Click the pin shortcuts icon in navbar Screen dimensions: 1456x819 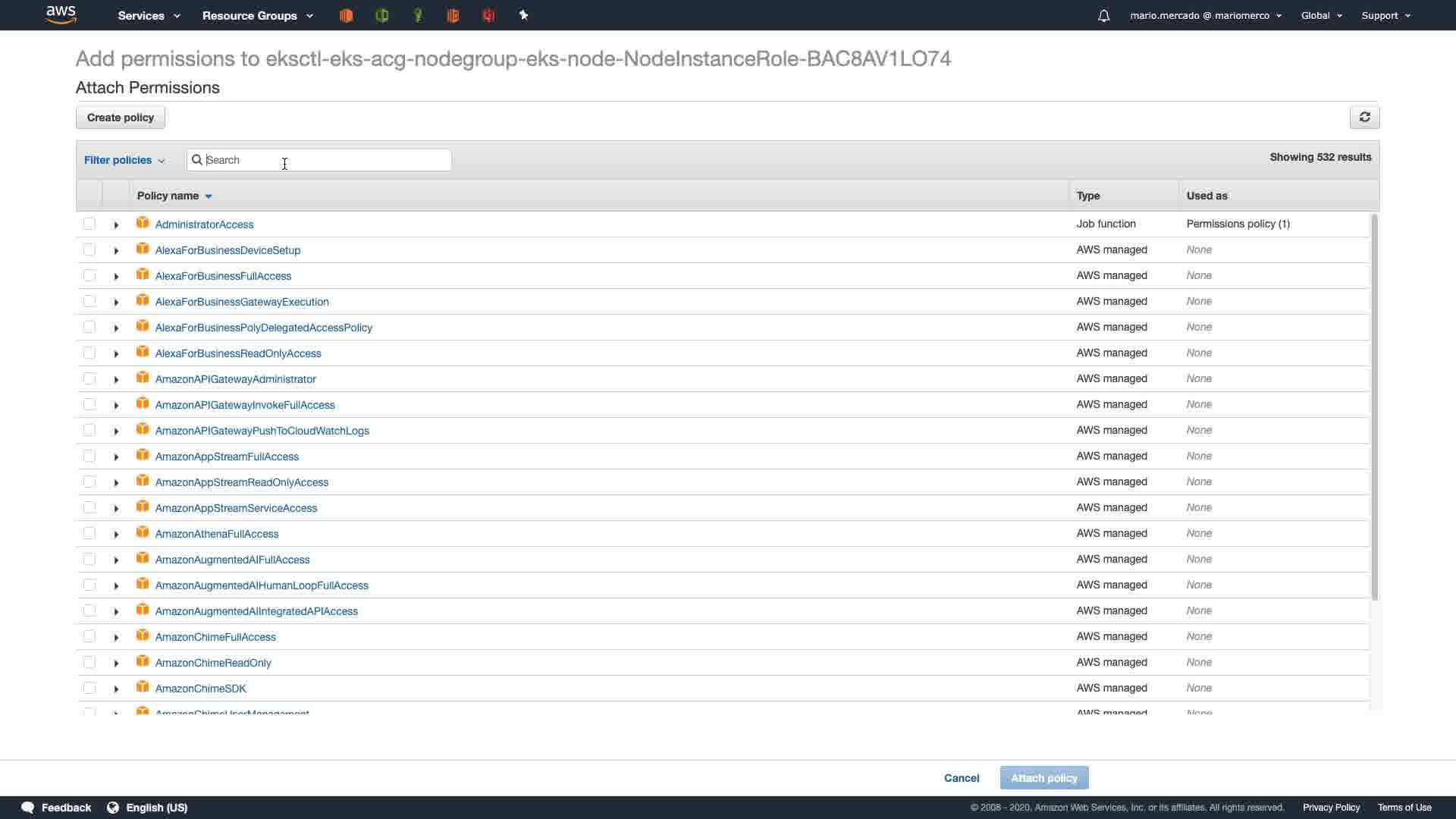tap(523, 15)
